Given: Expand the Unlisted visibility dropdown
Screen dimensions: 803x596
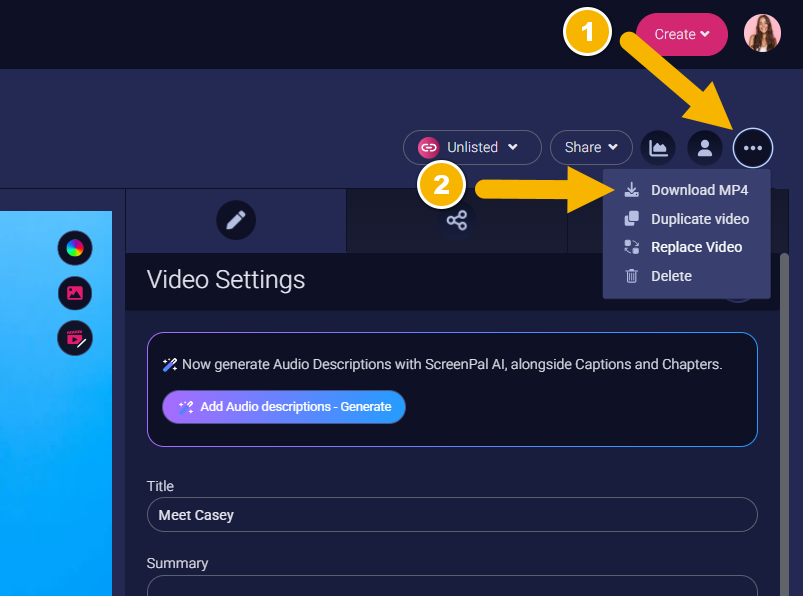Looking at the screenshot, I should [472, 147].
